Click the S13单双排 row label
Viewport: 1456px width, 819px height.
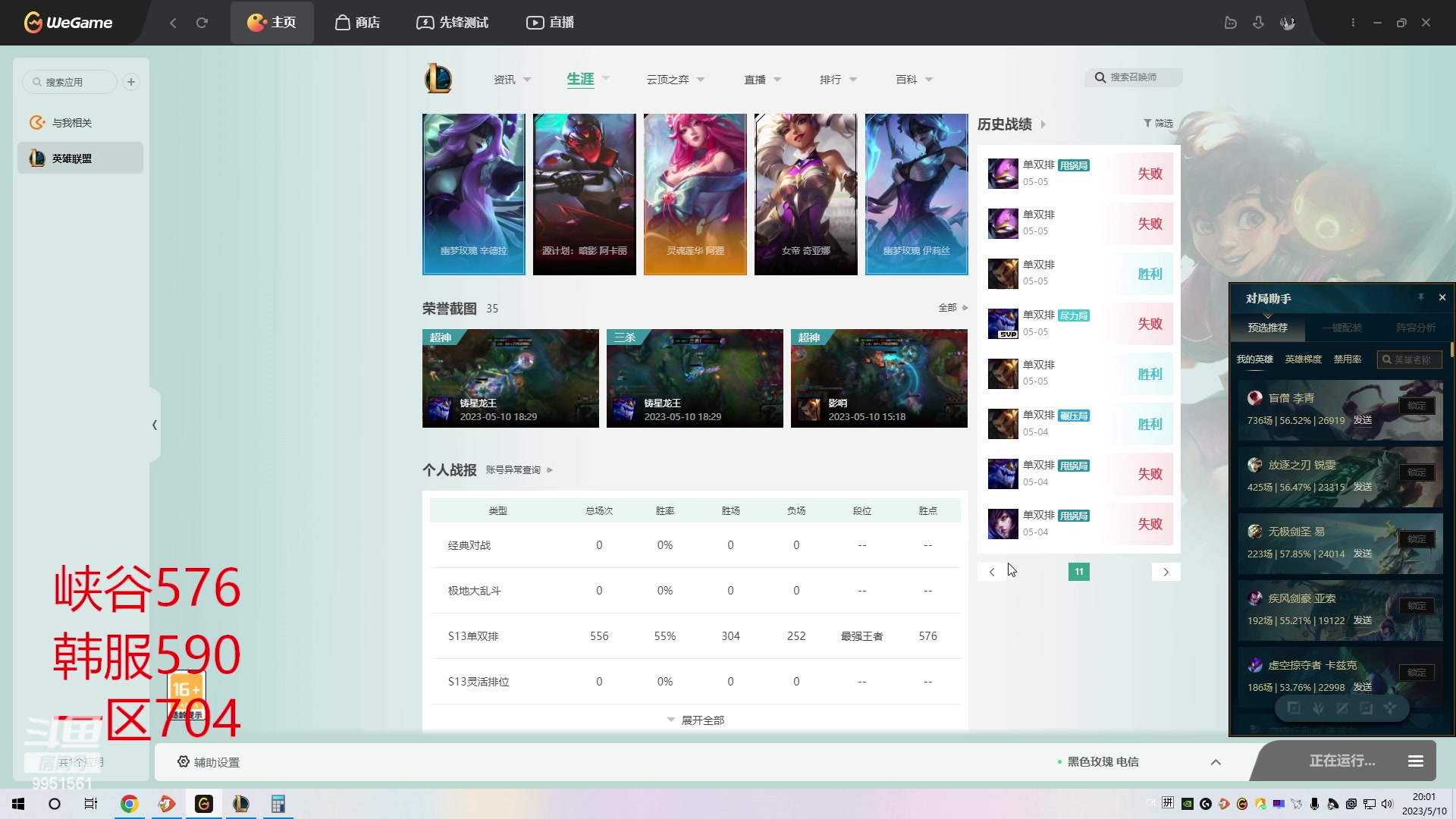point(473,636)
